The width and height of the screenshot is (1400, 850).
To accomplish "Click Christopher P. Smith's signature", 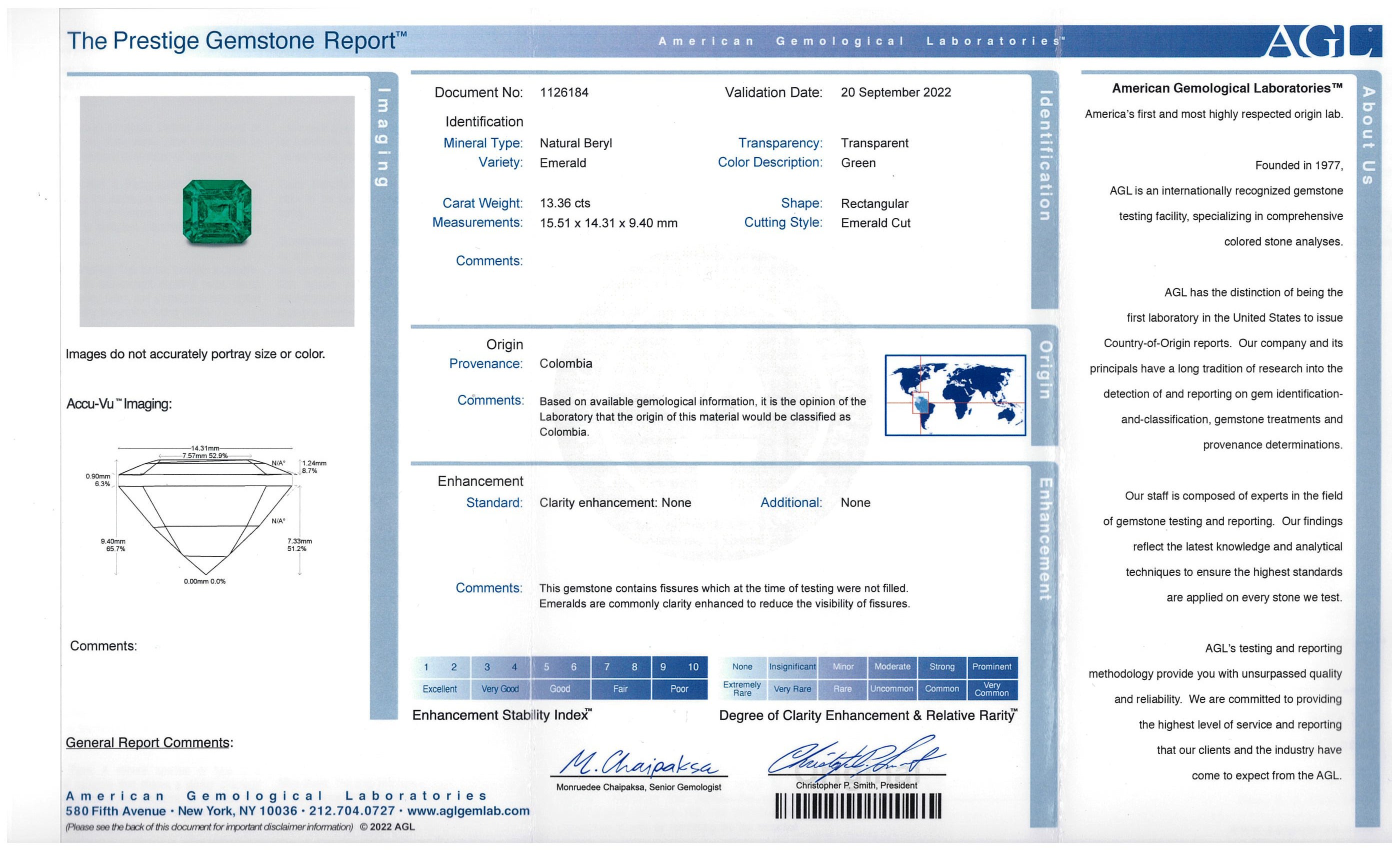I will pyautogui.click(x=857, y=757).
